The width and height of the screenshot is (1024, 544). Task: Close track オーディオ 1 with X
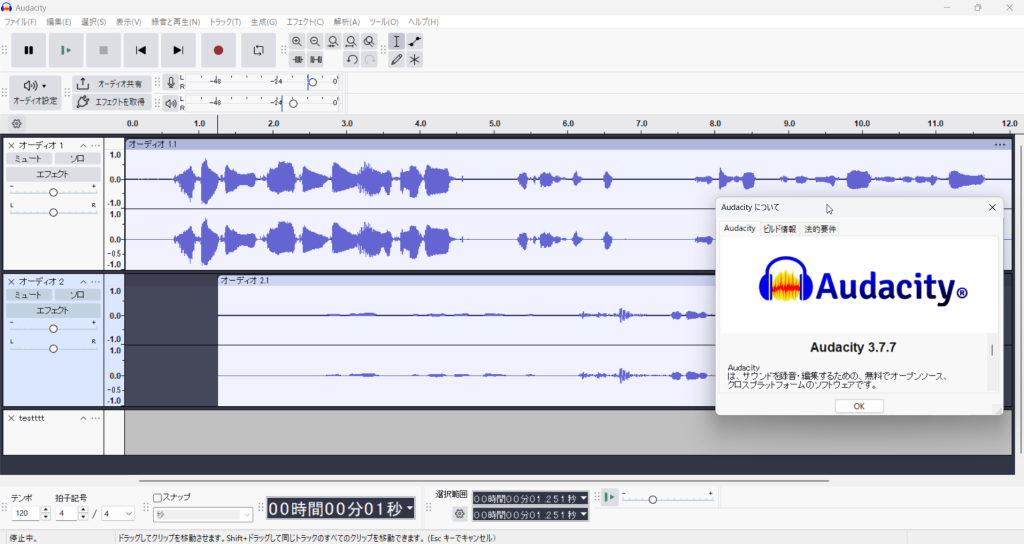point(11,145)
